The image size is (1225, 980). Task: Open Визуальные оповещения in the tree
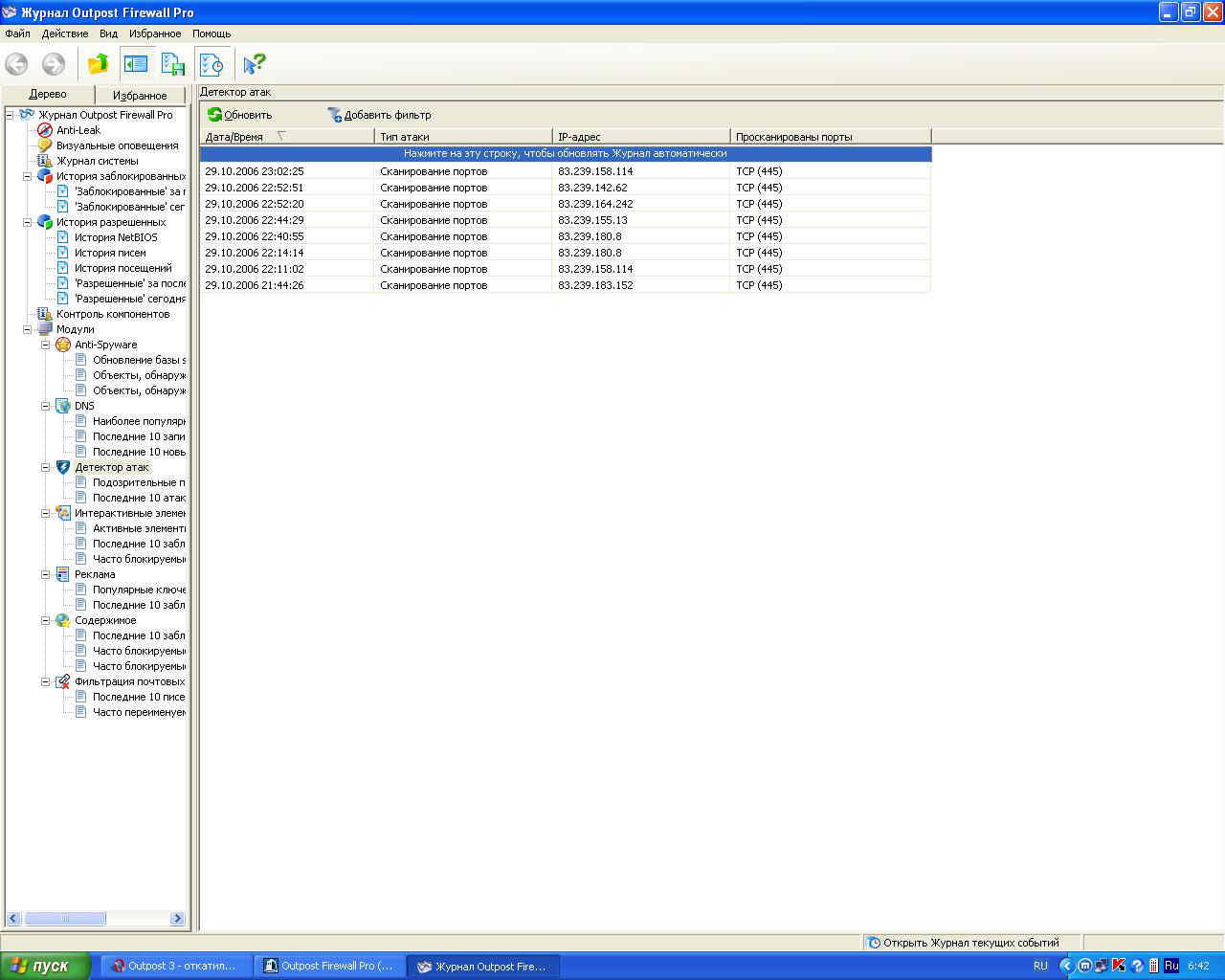[x=117, y=145]
